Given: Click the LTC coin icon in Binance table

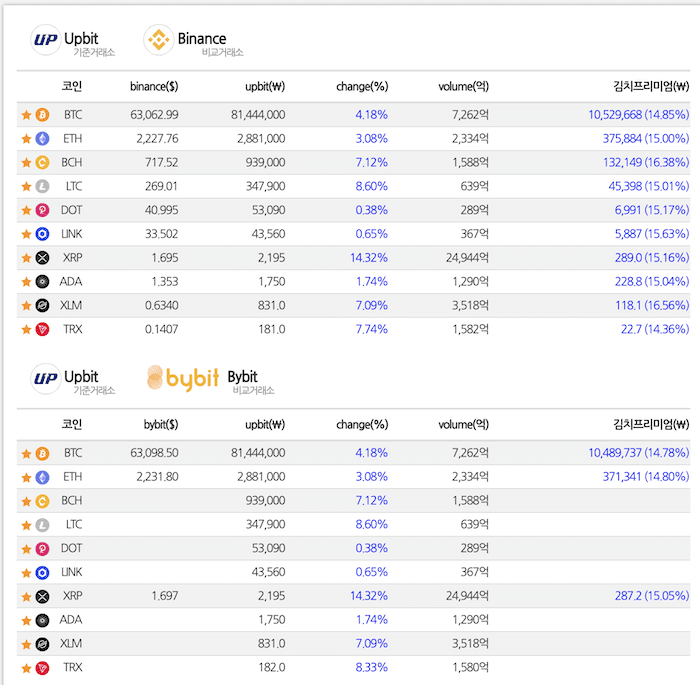Looking at the screenshot, I should (42, 186).
